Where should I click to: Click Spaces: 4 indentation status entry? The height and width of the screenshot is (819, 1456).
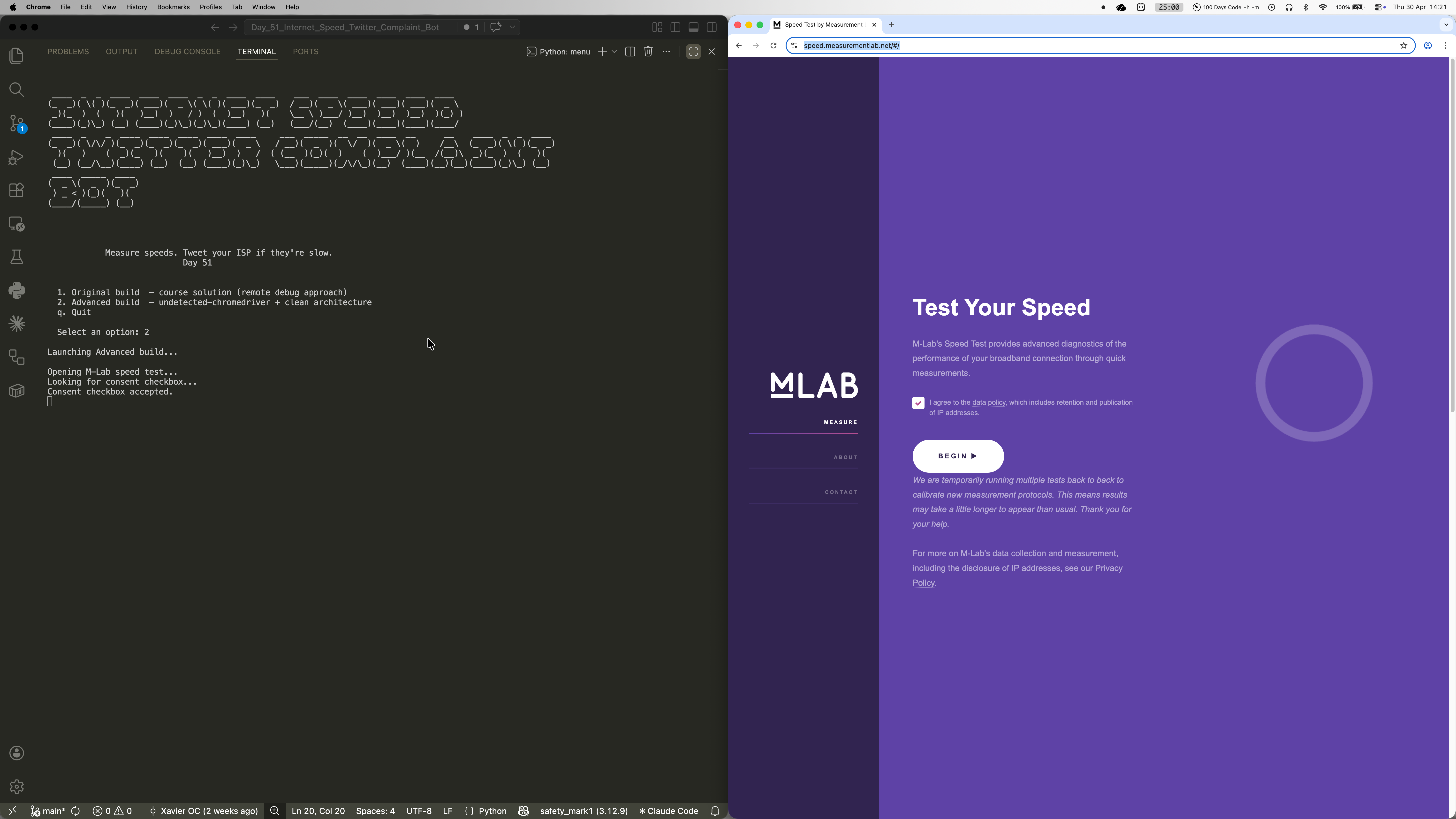tap(375, 811)
